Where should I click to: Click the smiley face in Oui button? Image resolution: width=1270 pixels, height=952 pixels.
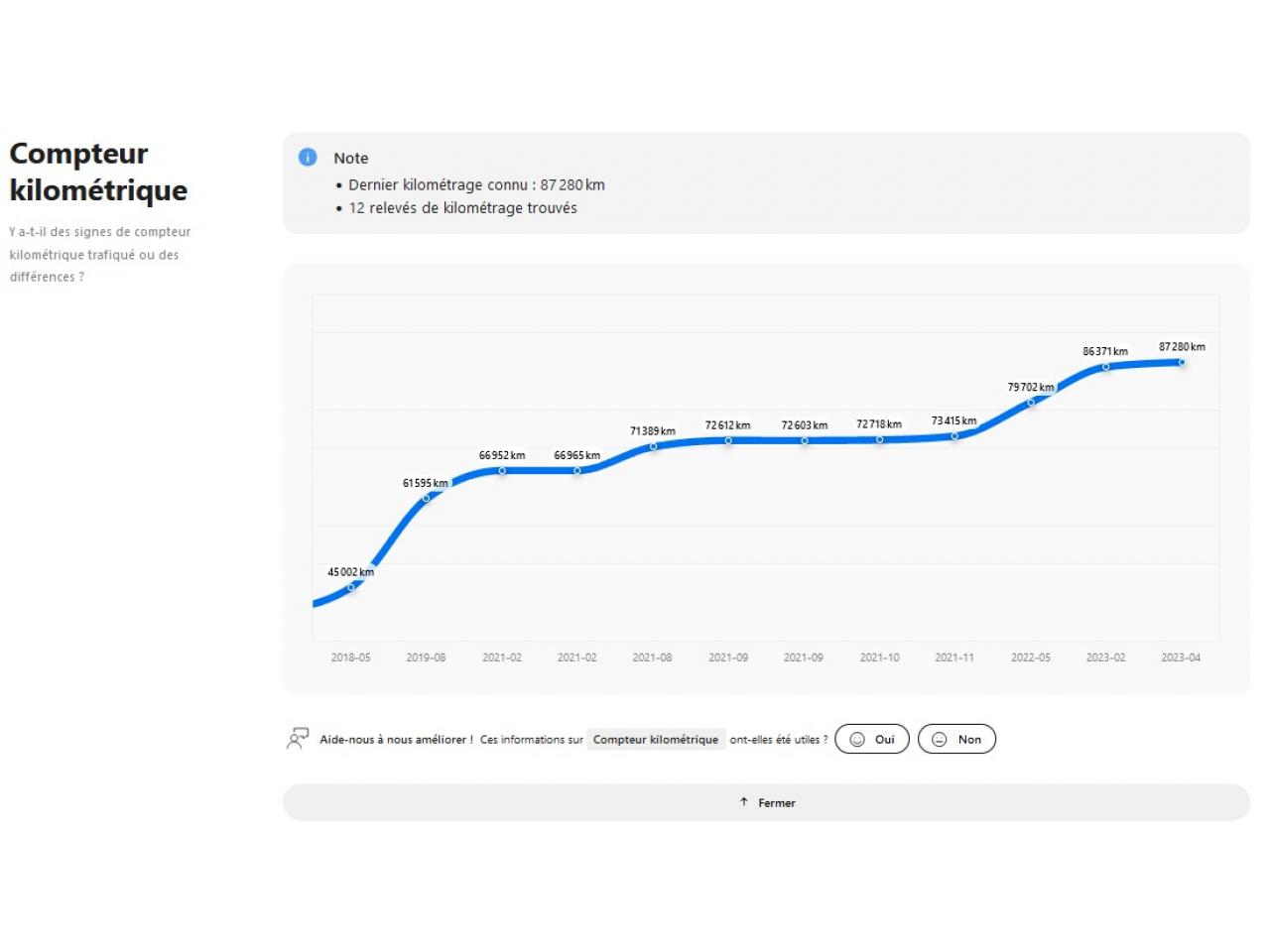857,739
